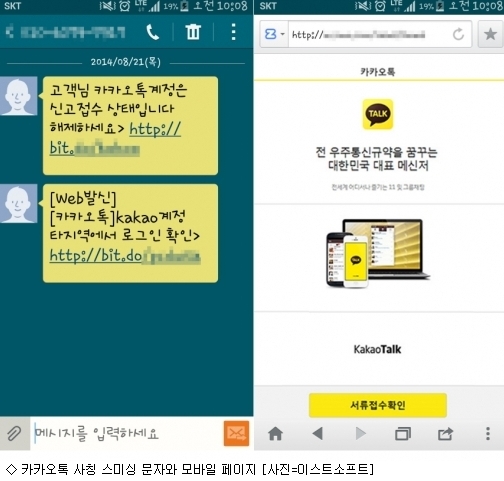Screen dimensions: 504x481
Task: Tap the orange send message button
Action: [236, 433]
